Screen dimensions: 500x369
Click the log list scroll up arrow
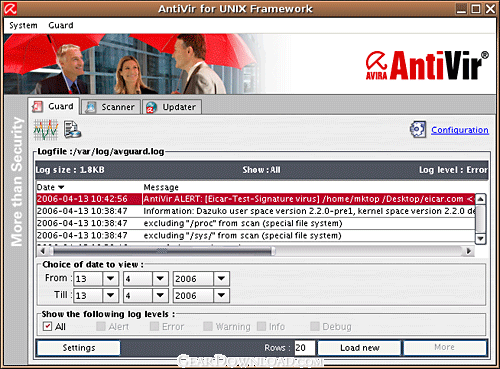(480, 199)
